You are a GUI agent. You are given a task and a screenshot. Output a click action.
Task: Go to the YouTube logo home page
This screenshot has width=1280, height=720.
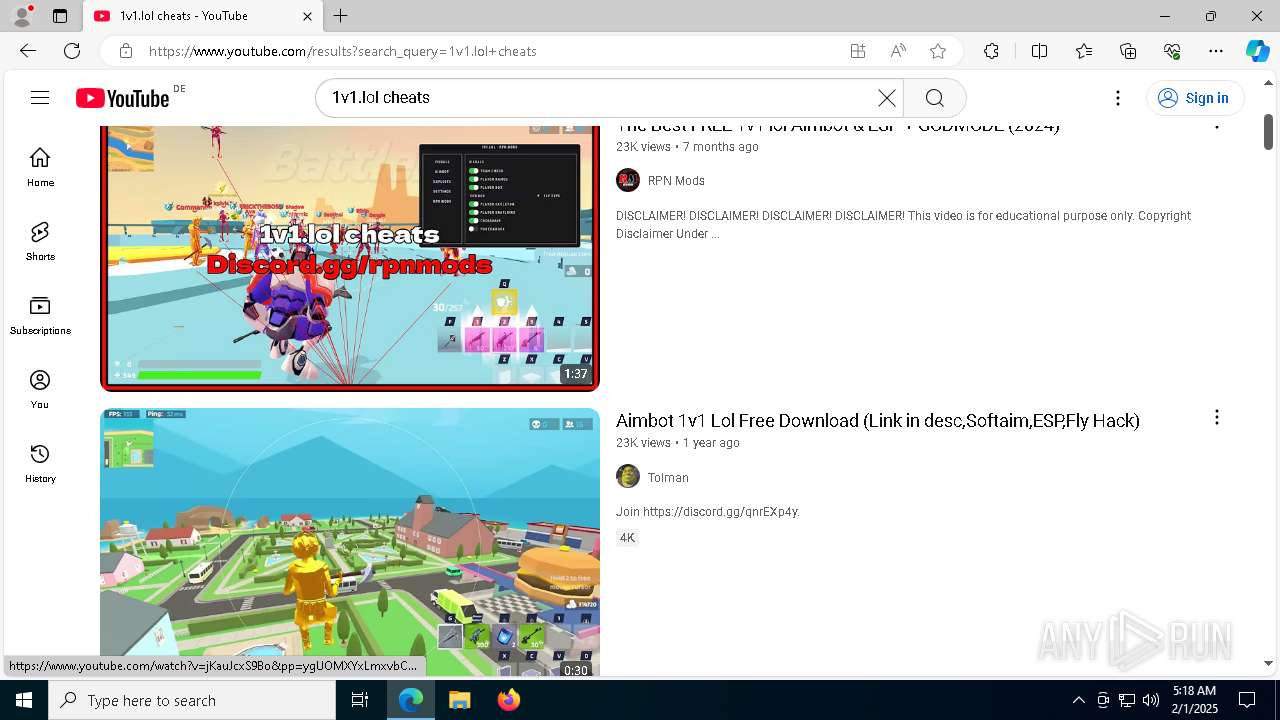(x=123, y=98)
